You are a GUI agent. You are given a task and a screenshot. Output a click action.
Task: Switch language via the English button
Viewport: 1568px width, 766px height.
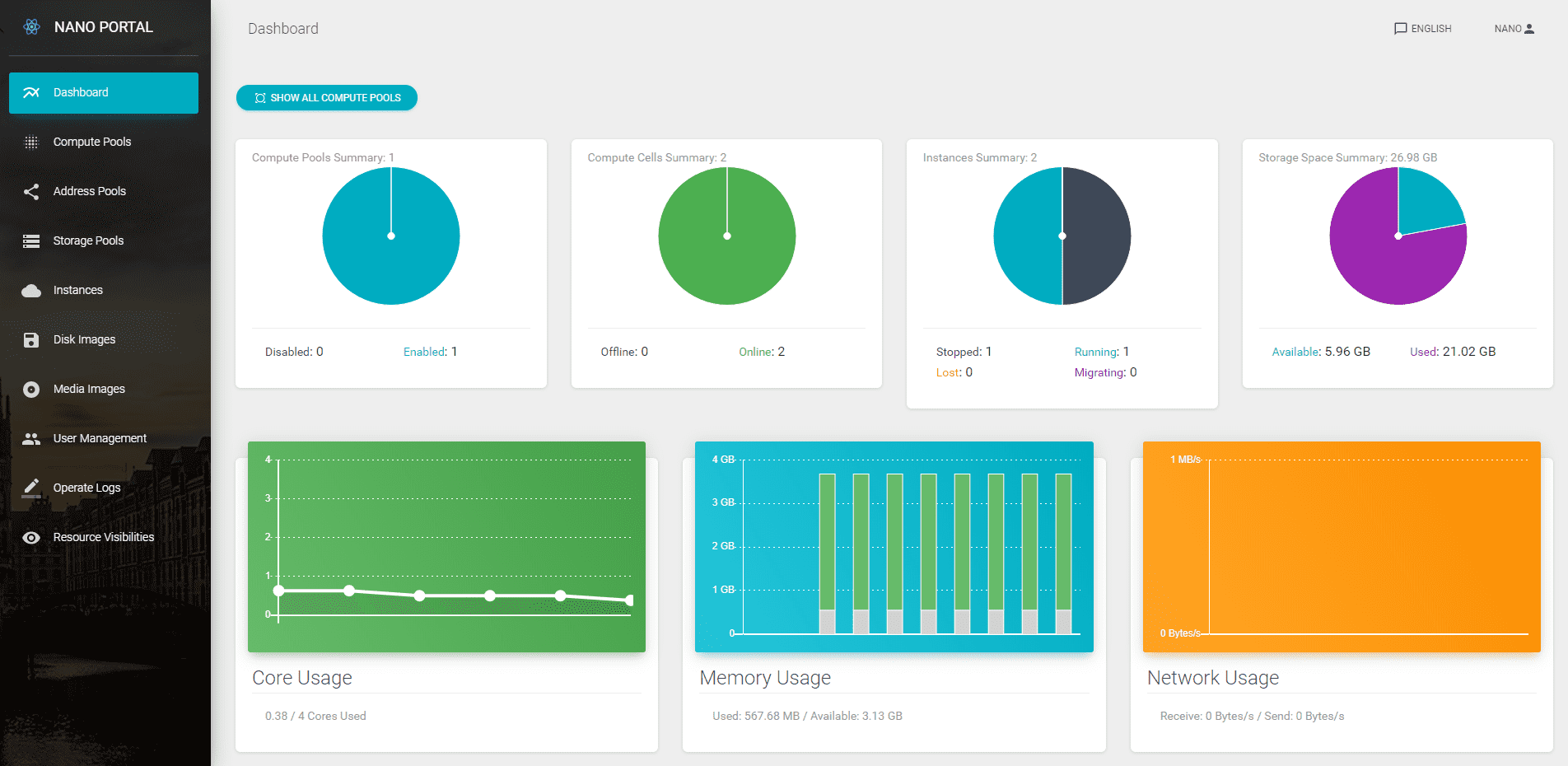[1422, 29]
